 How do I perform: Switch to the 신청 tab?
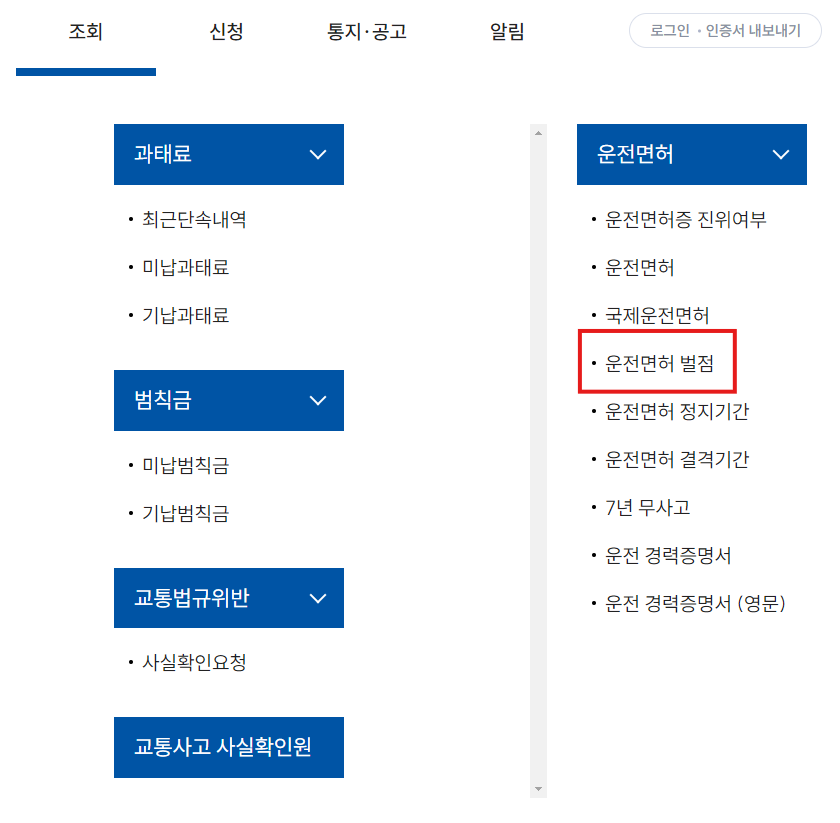coord(227,31)
